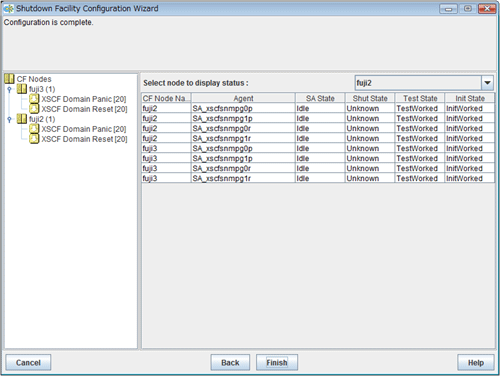Click the Init State column header
500x376 pixels.
tap(470, 98)
